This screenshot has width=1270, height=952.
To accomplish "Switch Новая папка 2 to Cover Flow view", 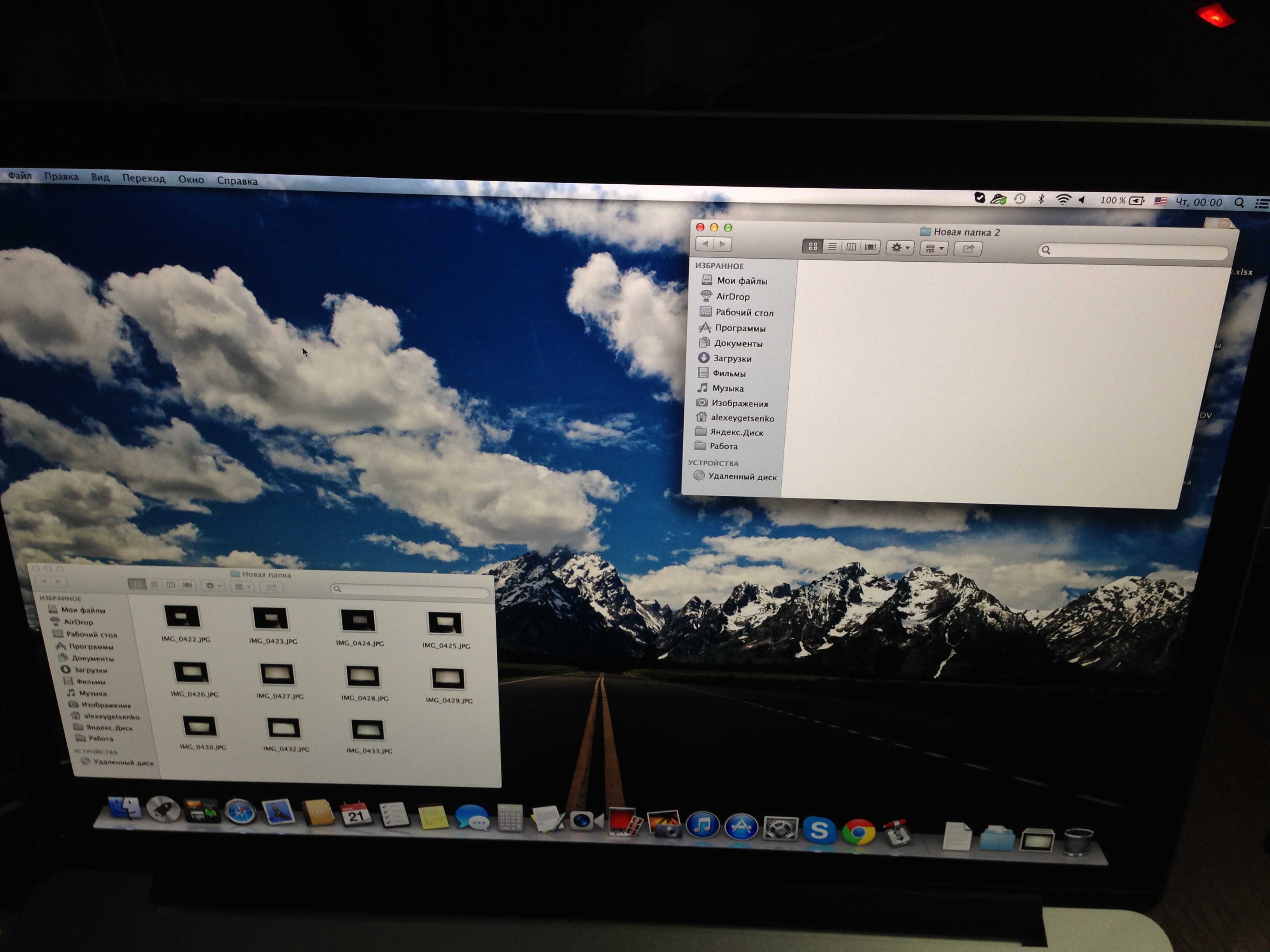I will pyautogui.click(x=870, y=247).
